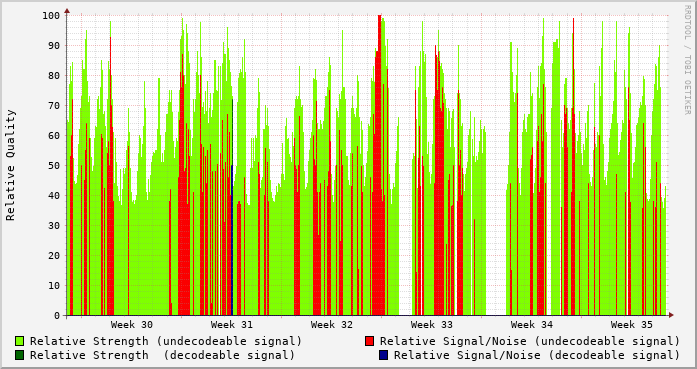Screen dimensions: 697x369
Task: Select the Week 35 axis label
Action: 632,325
